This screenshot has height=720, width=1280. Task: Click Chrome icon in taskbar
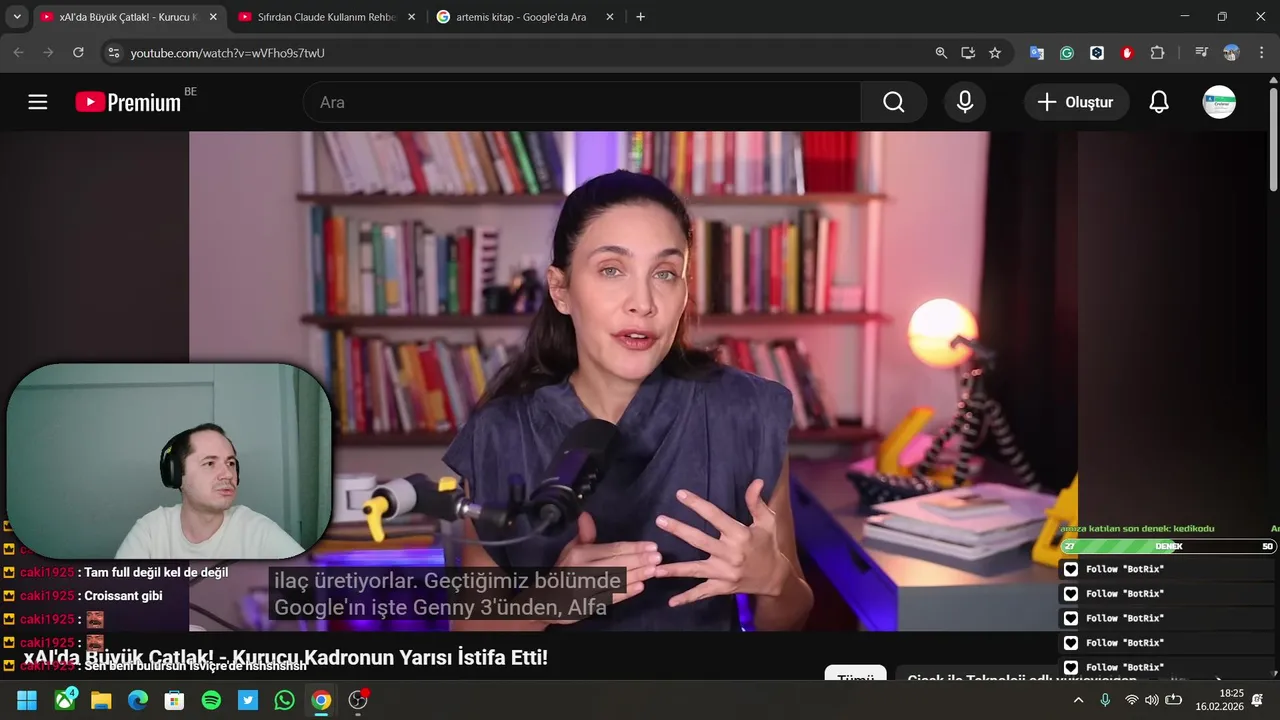pyautogui.click(x=321, y=700)
